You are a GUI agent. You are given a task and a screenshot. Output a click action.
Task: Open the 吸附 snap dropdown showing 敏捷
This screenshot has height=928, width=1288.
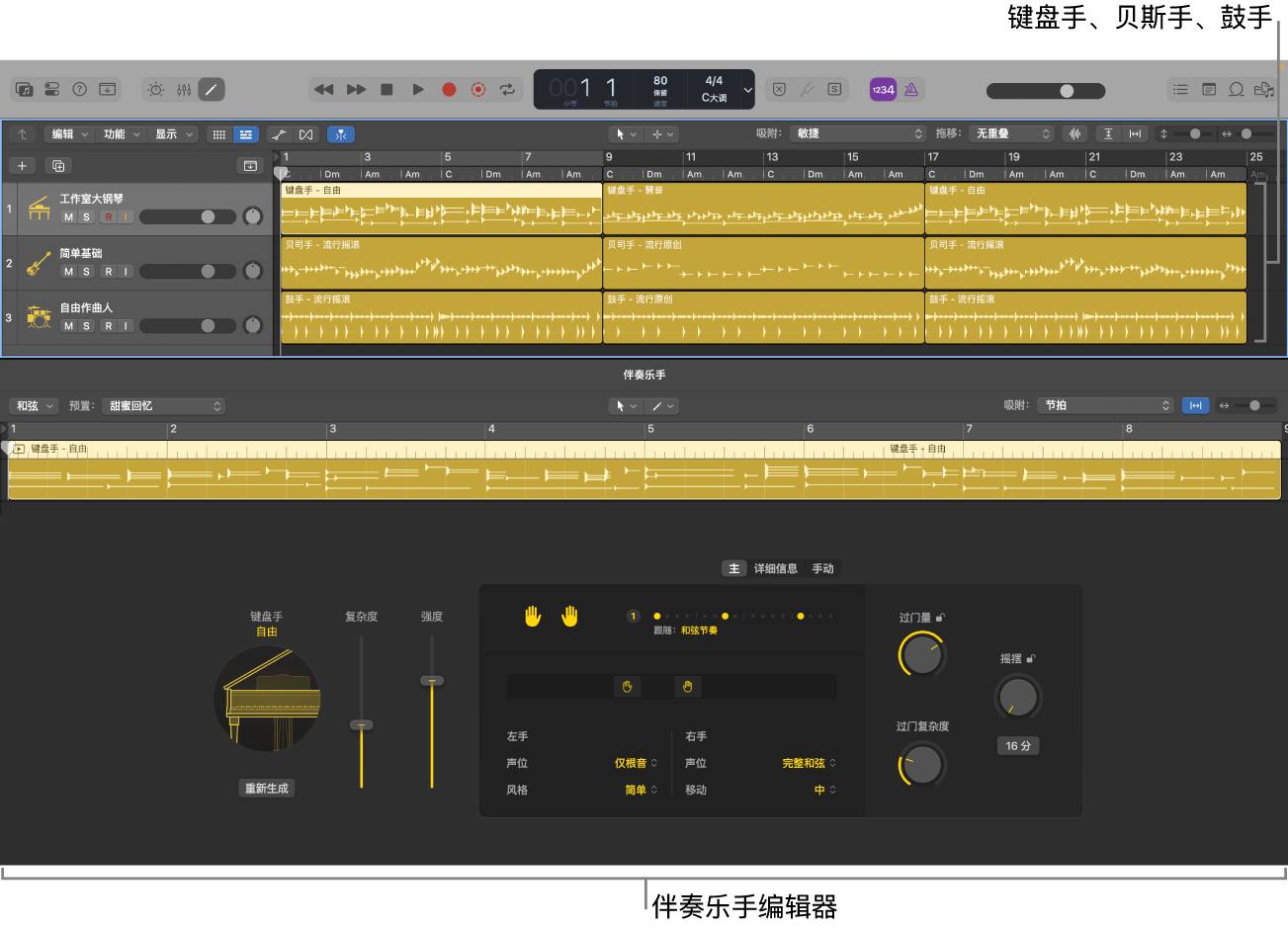tap(858, 133)
